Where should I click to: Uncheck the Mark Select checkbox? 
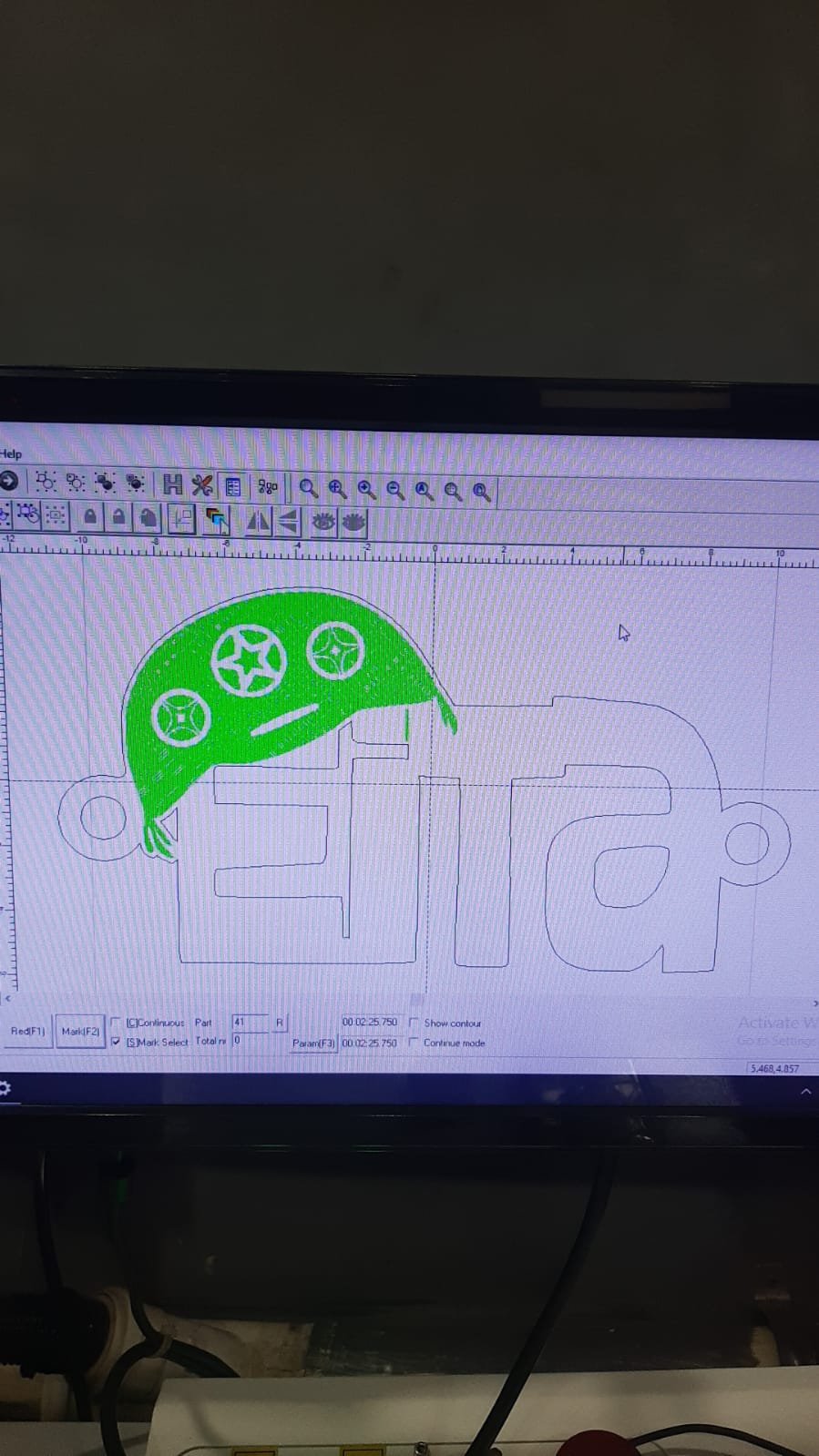pos(116,1042)
